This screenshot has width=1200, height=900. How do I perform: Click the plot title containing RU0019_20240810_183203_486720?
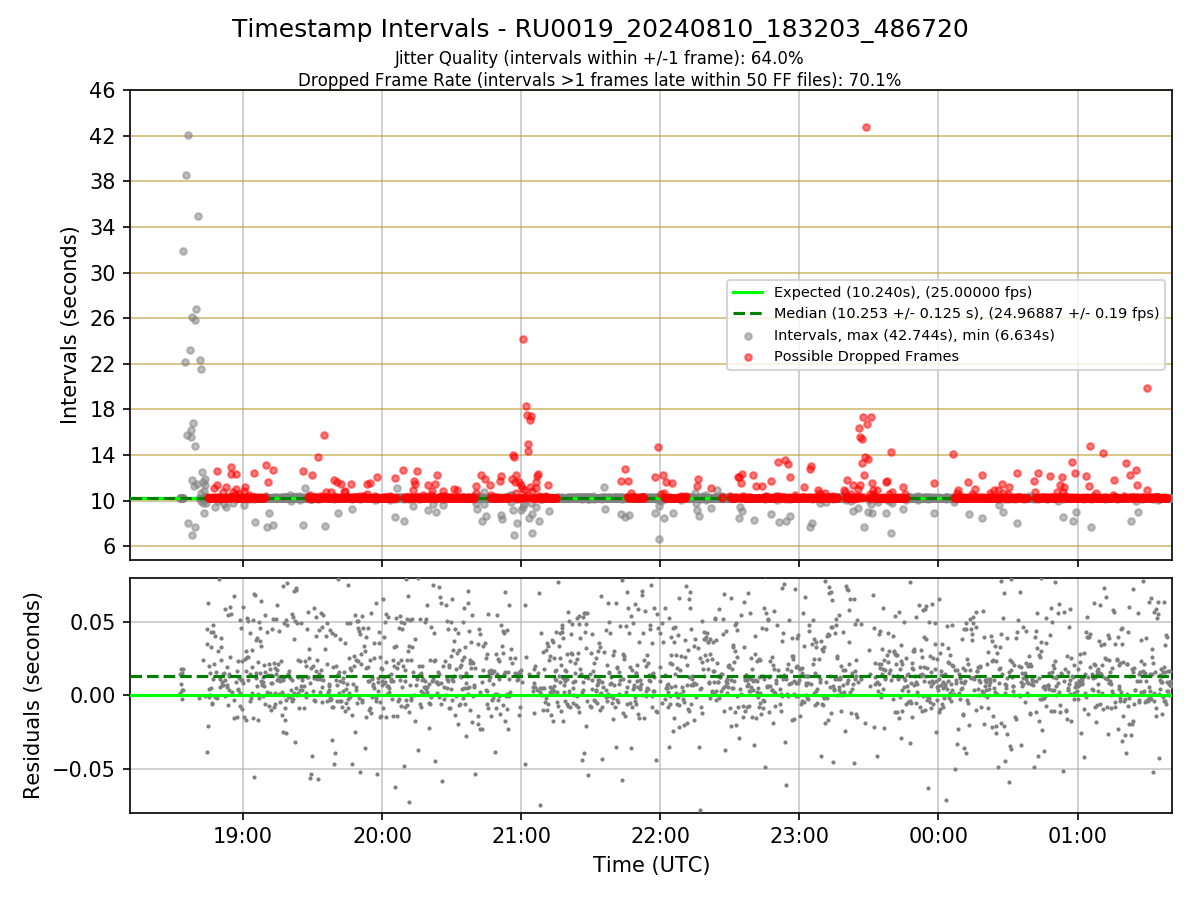coord(600,29)
